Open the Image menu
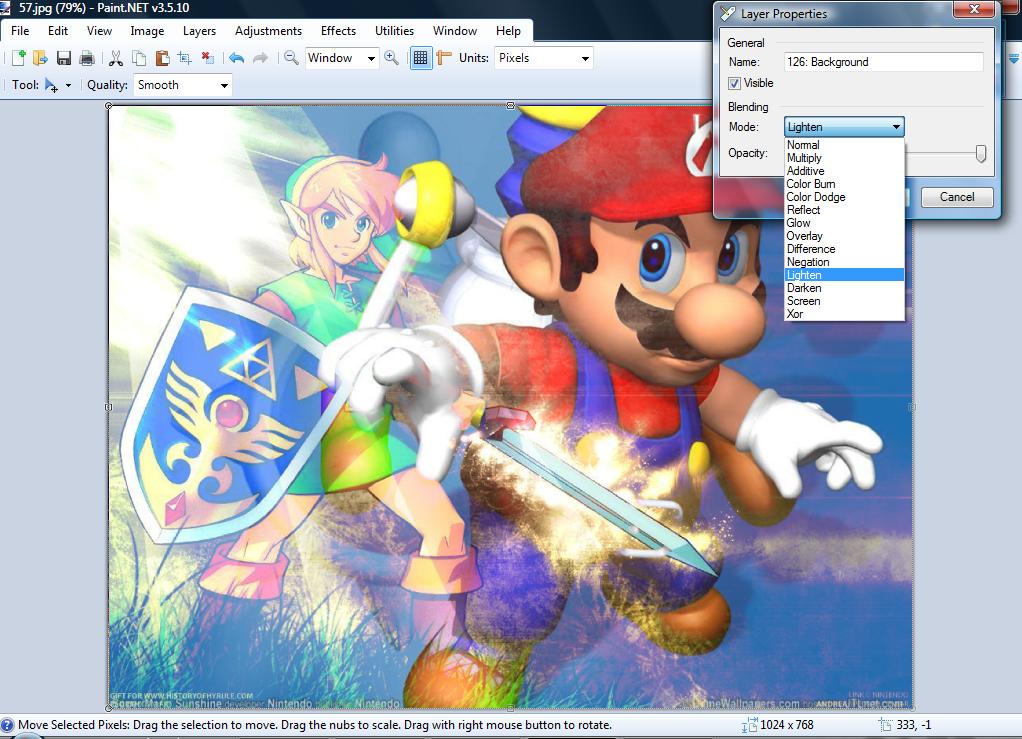 pyautogui.click(x=147, y=31)
